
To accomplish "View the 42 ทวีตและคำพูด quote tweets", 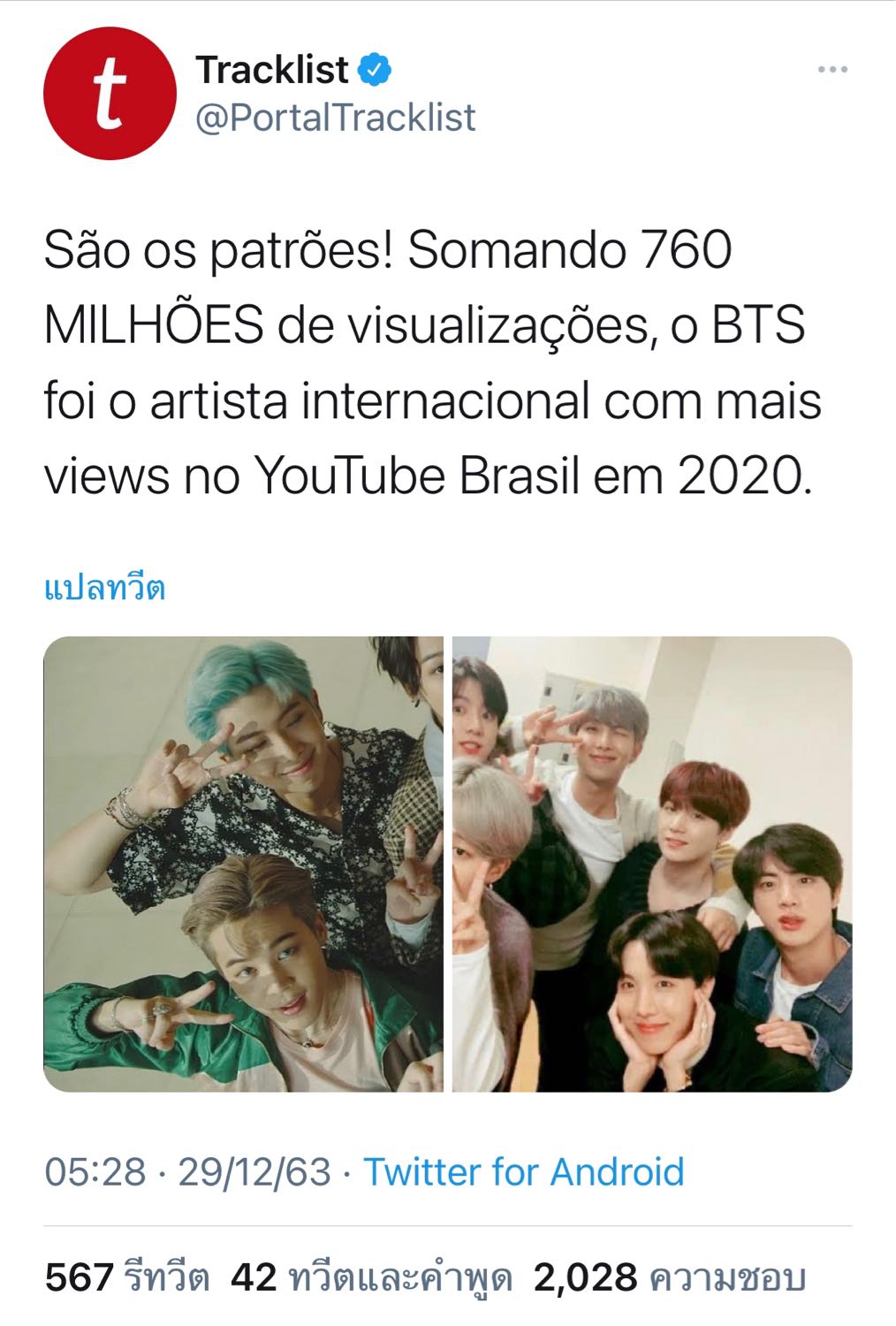I will [371, 1277].
